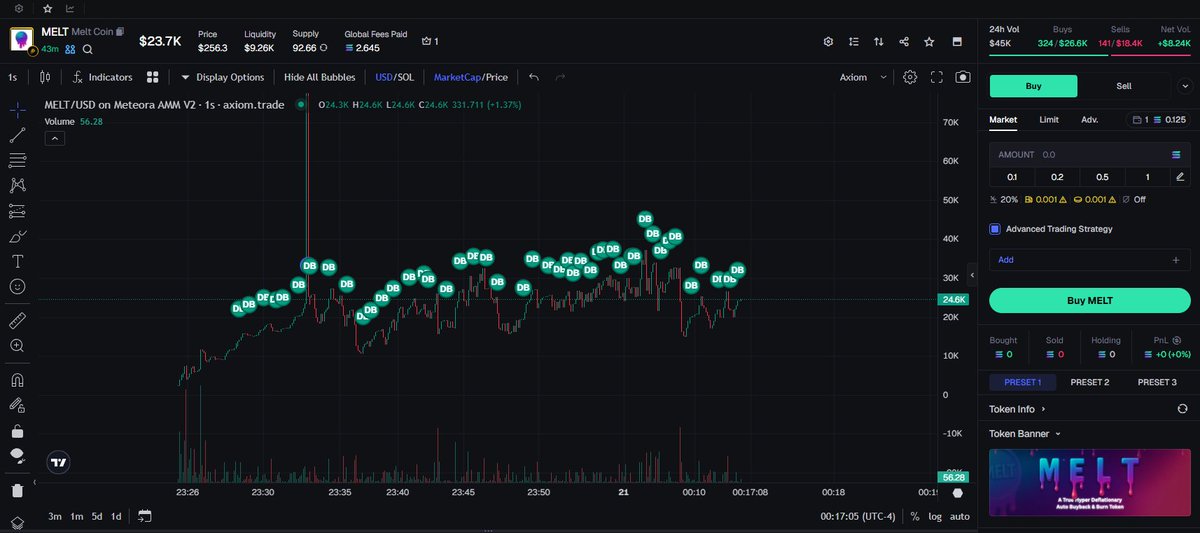1200x533 pixels.
Task: Open the timezone UTC-4 selector
Action: click(857, 517)
